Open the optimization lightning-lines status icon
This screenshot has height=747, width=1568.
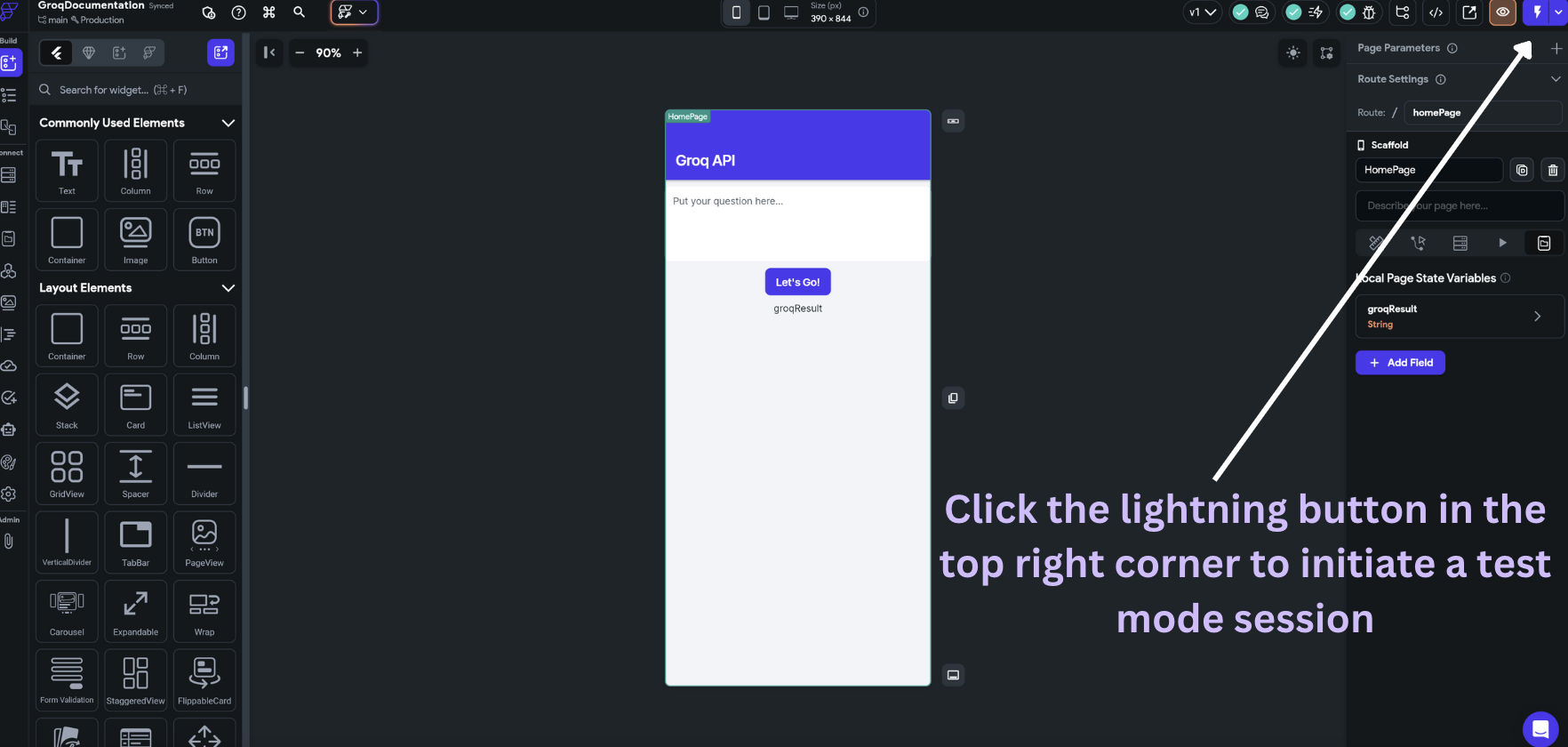(x=1316, y=12)
